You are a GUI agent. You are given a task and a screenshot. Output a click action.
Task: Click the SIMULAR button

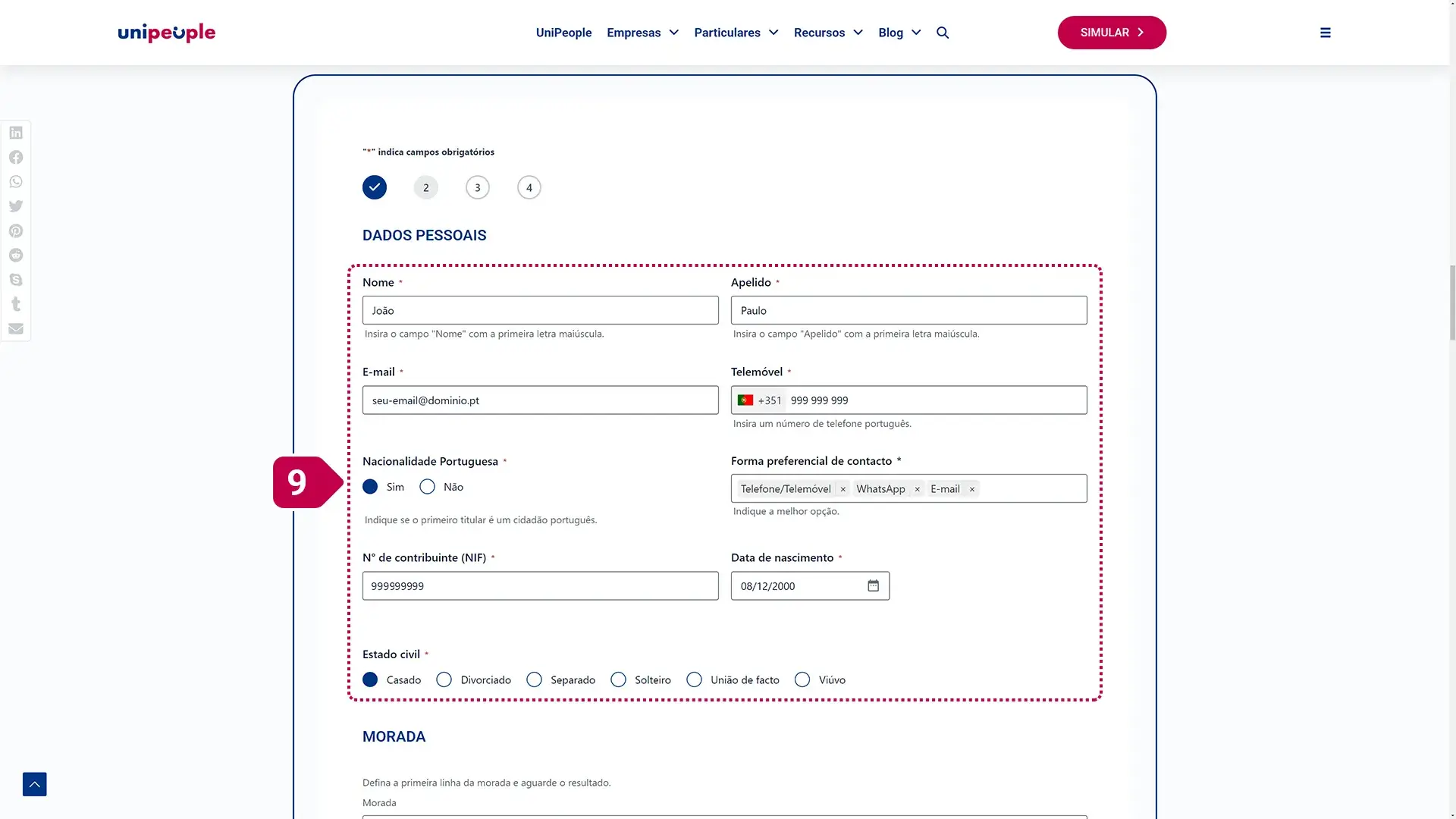(x=1112, y=33)
